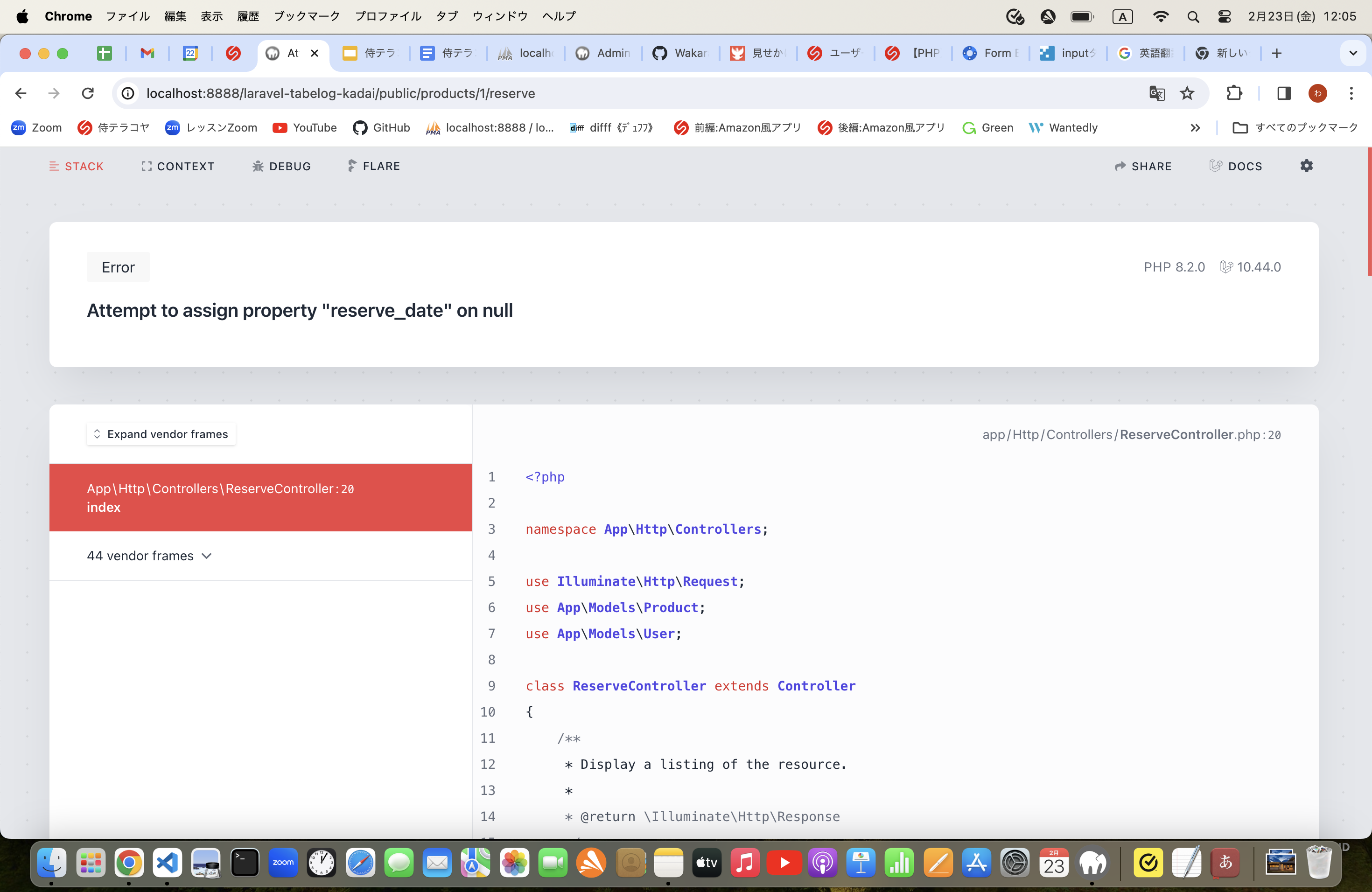Launch Visual Studio Code from the Dock
Screen dimensions: 1372x892
coord(167,863)
